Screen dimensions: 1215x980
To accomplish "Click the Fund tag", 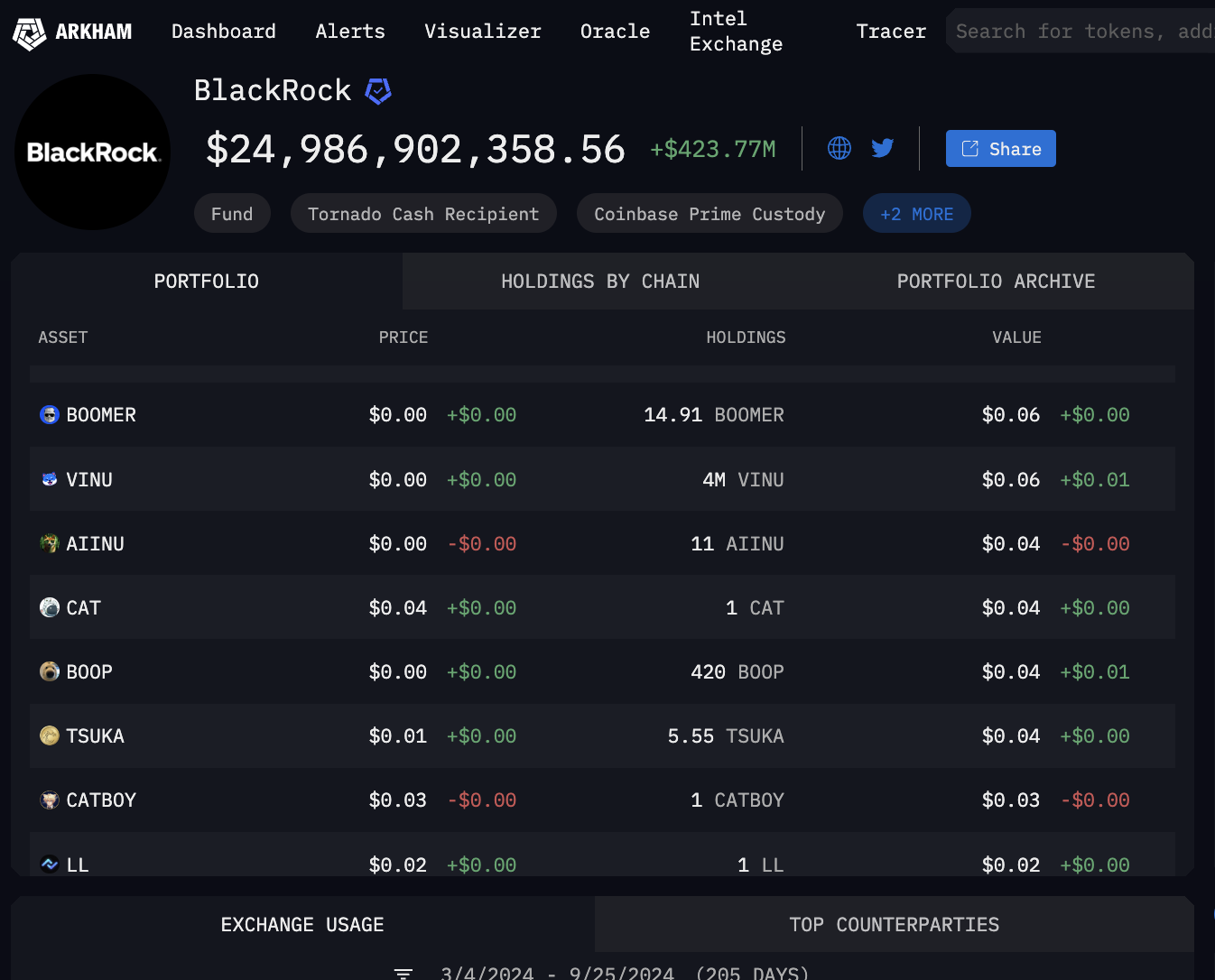I will 232,214.
